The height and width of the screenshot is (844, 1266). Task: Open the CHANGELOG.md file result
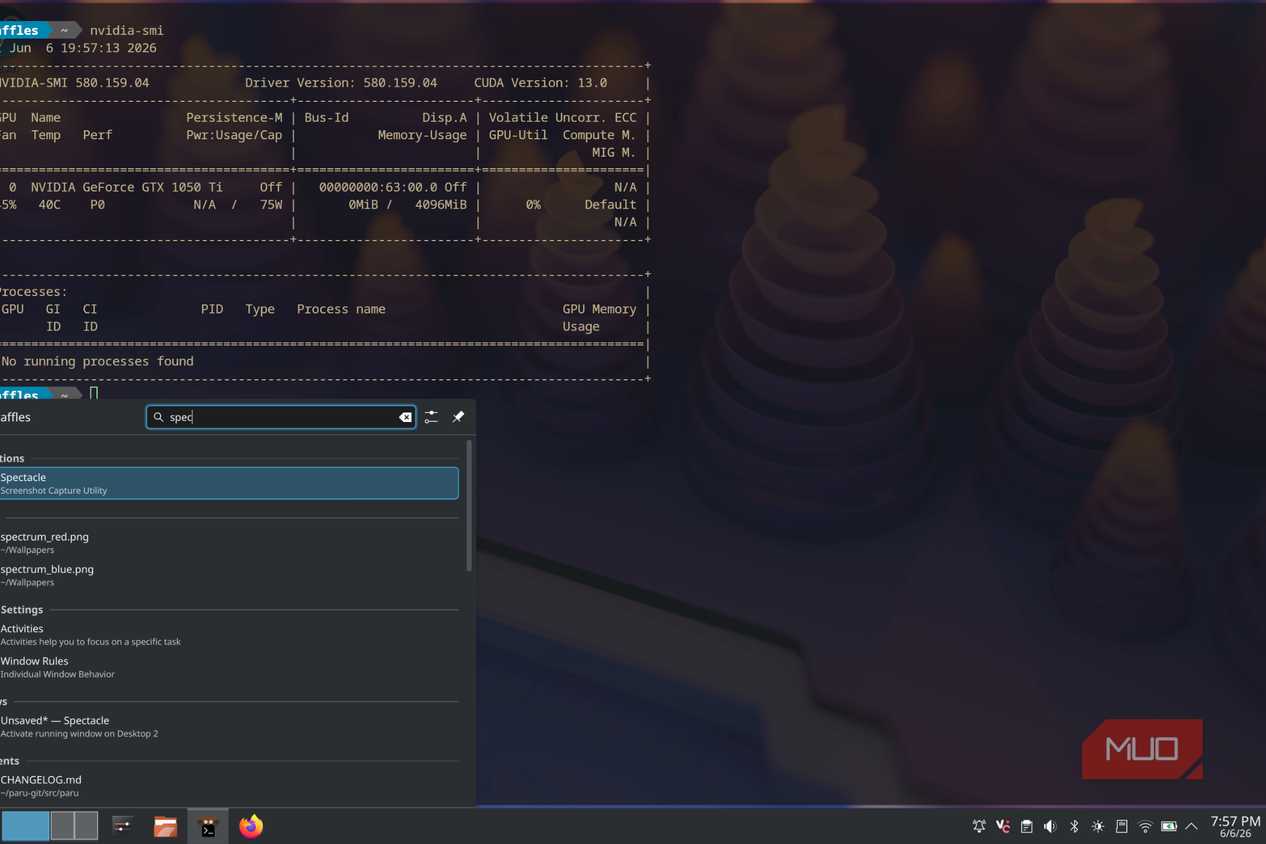[229, 786]
